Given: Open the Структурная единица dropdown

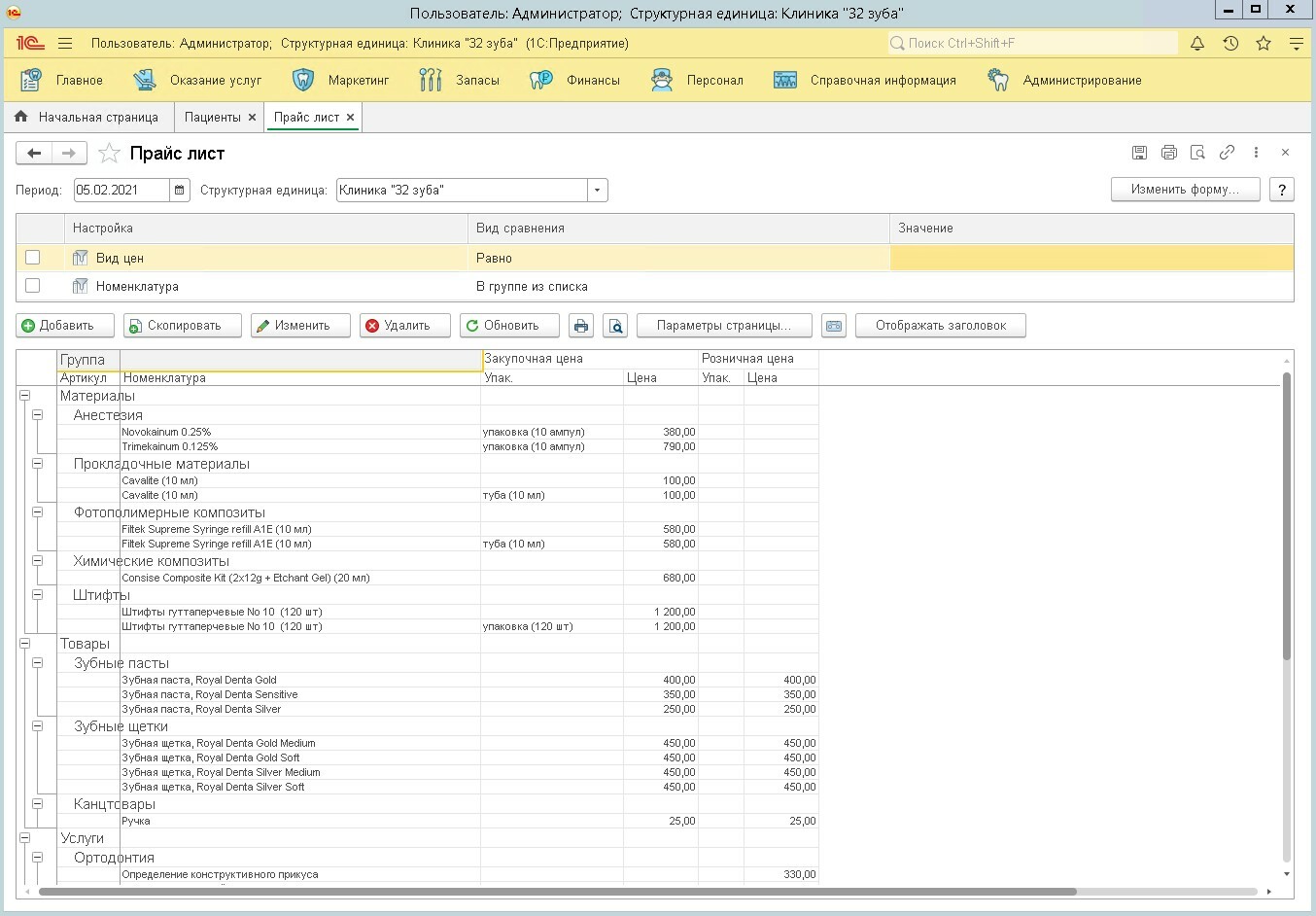Looking at the screenshot, I should (x=597, y=191).
